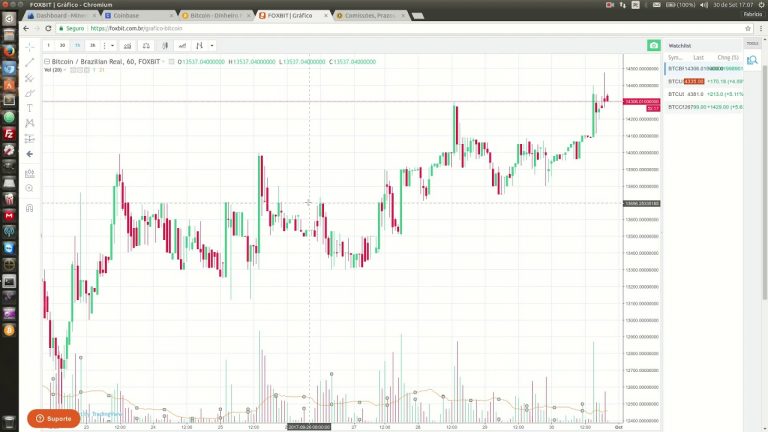This screenshot has height=432, width=768.
Task: Switch to Dashboard browser tab
Action: [61, 16]
